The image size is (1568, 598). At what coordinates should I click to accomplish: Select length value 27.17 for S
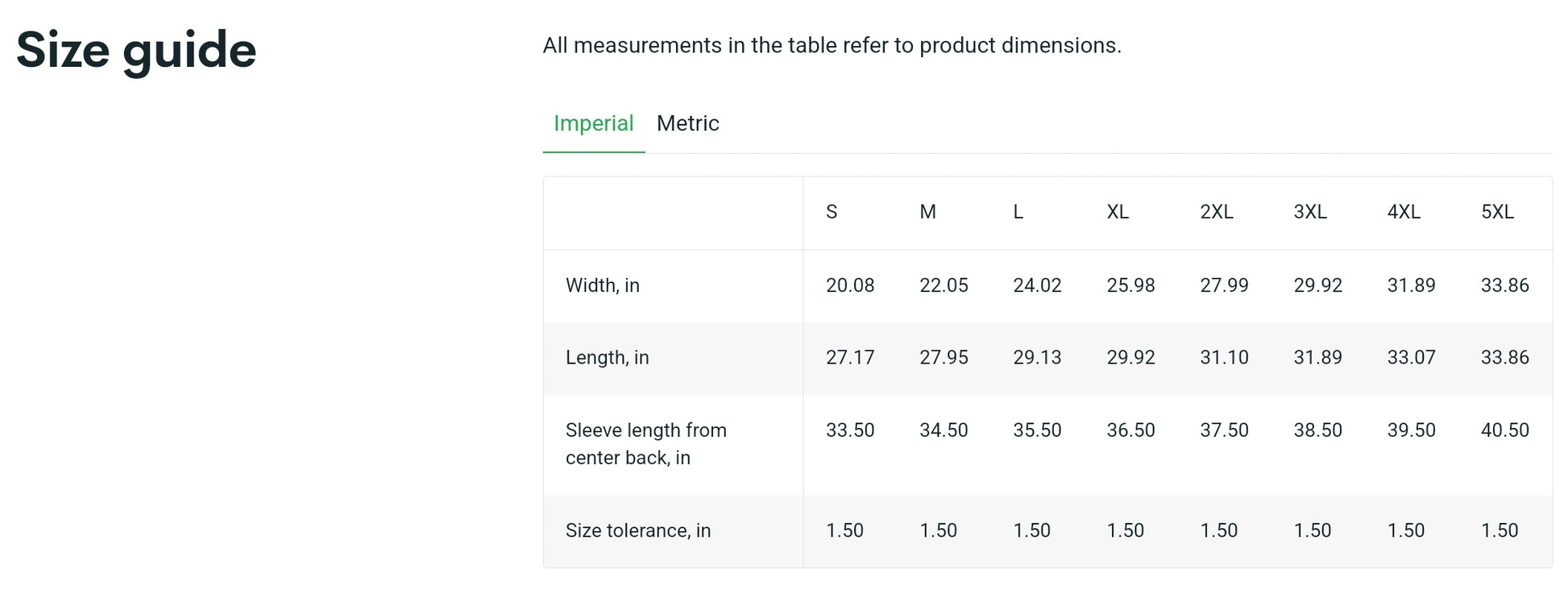tap(850, 358)
